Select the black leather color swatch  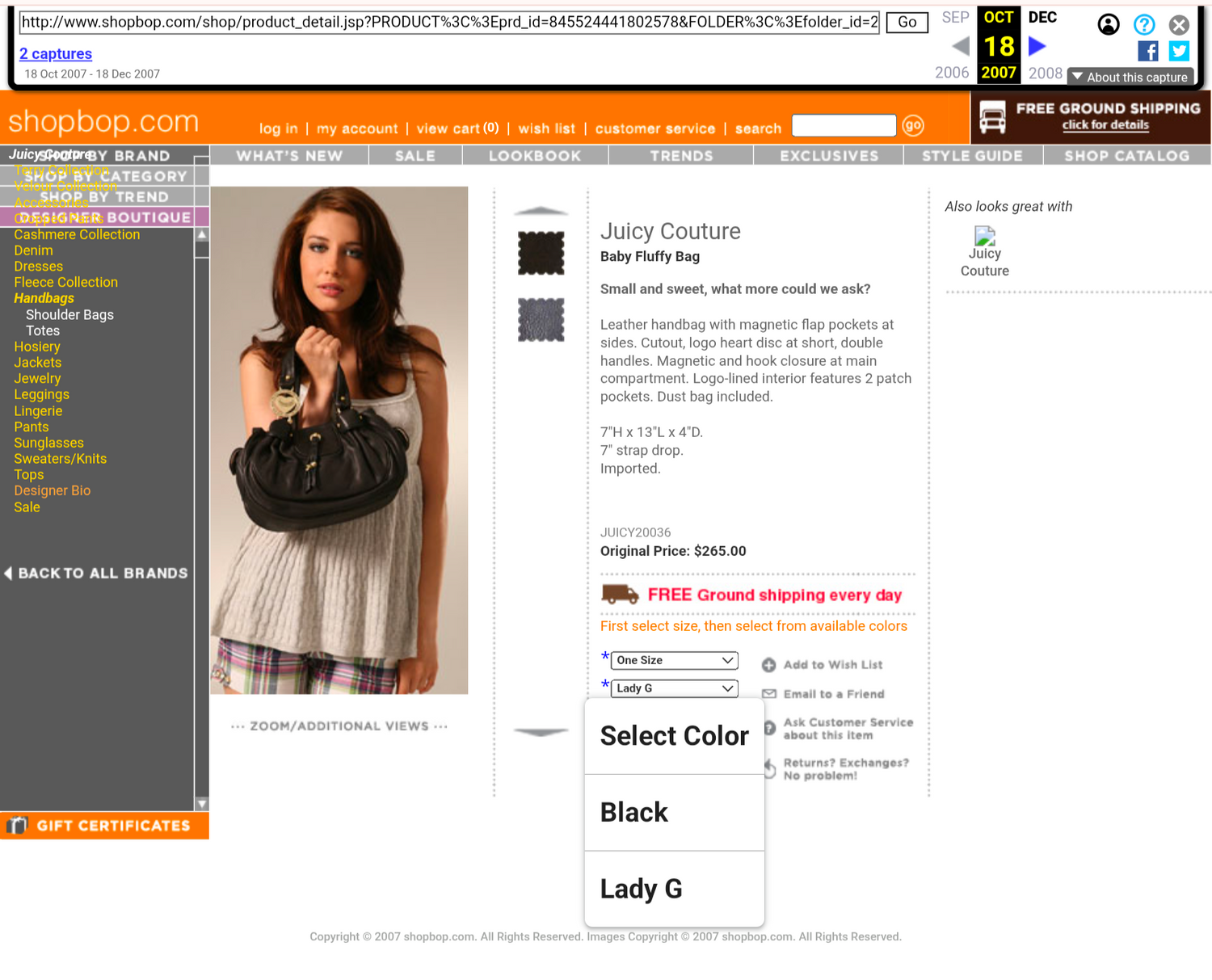point(541,253)
